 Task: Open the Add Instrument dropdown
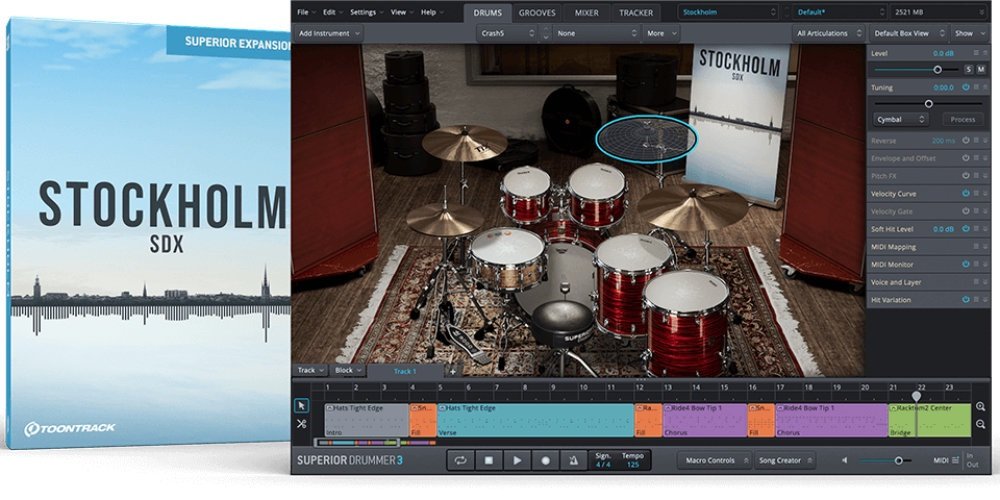click(x=330, y=33)
